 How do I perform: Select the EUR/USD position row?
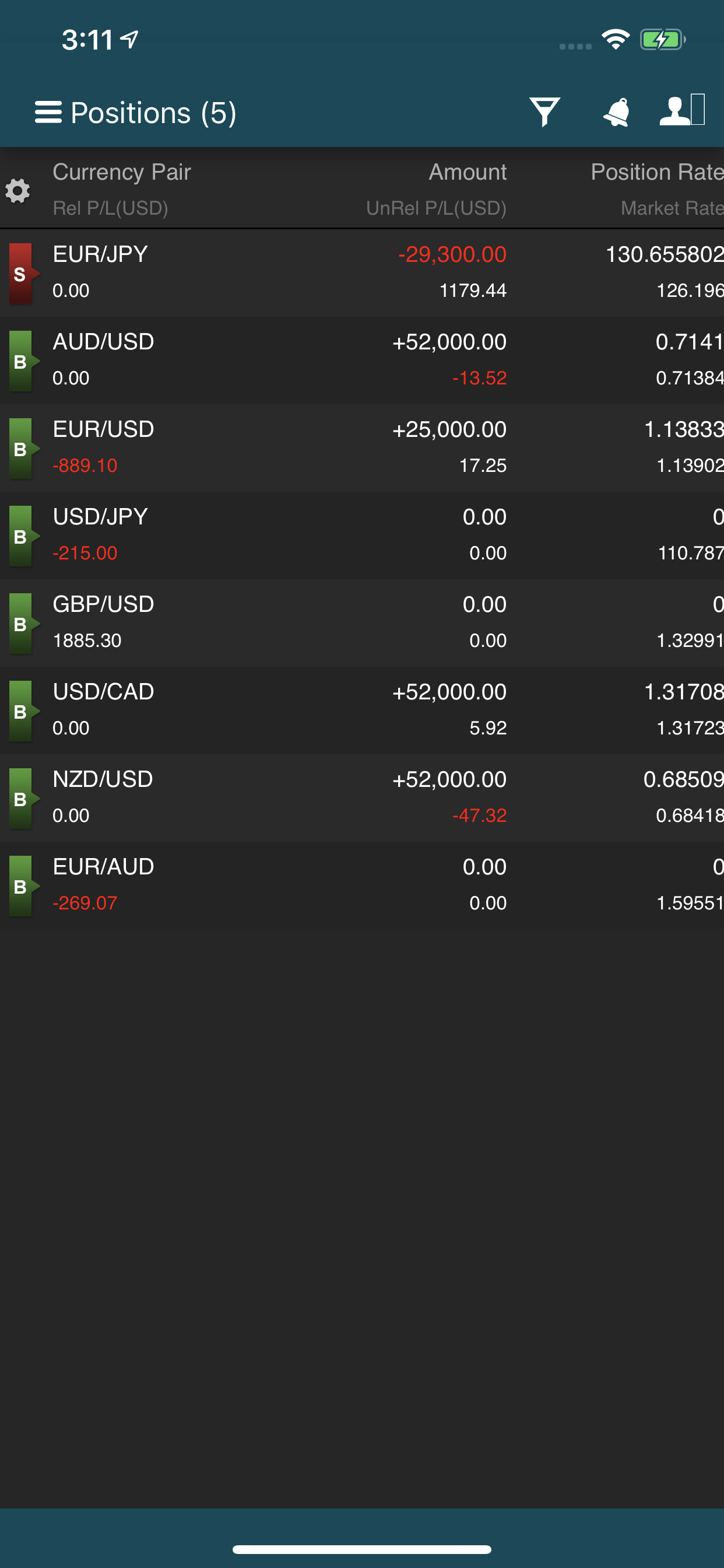pos(362,448)
